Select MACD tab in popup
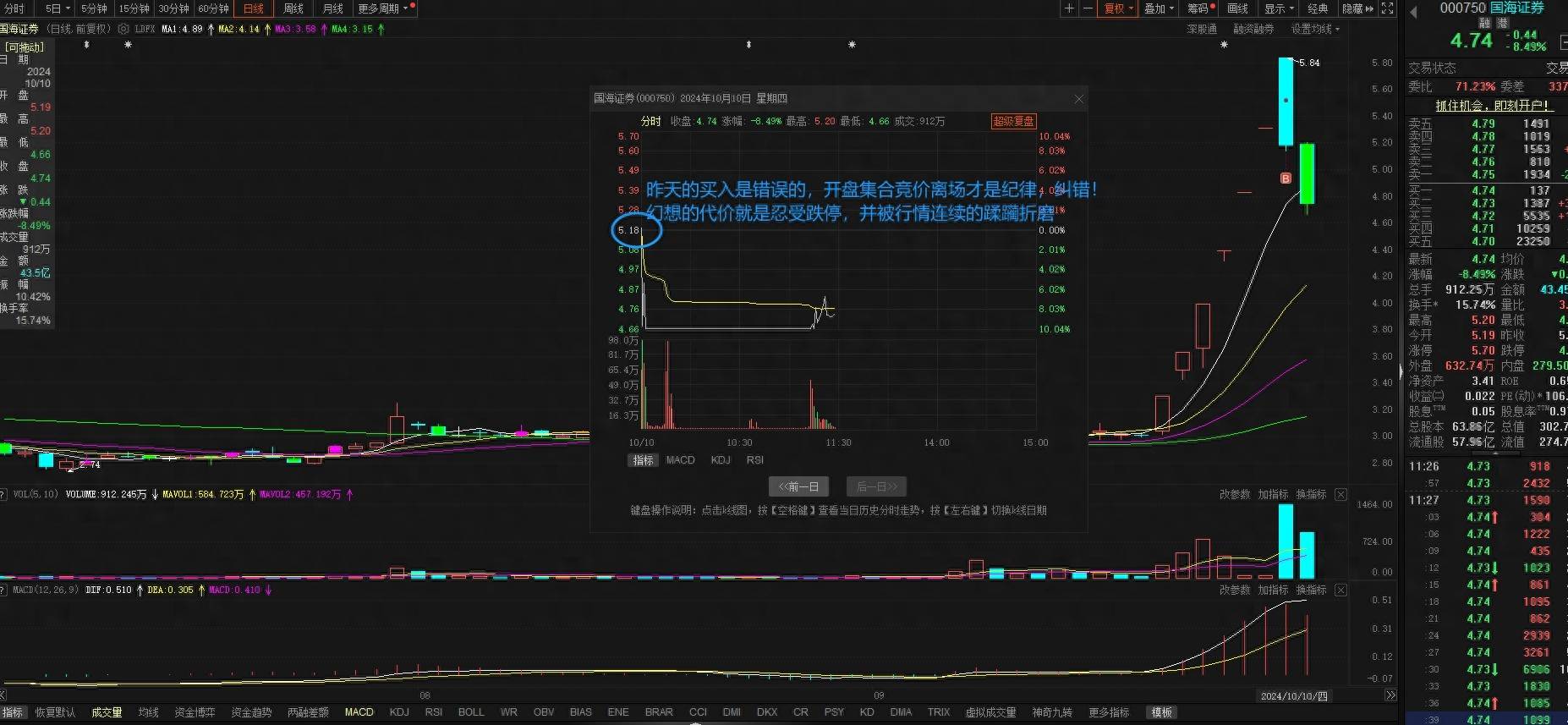The width and height of the screenshot is (1568, 725). 680,460
